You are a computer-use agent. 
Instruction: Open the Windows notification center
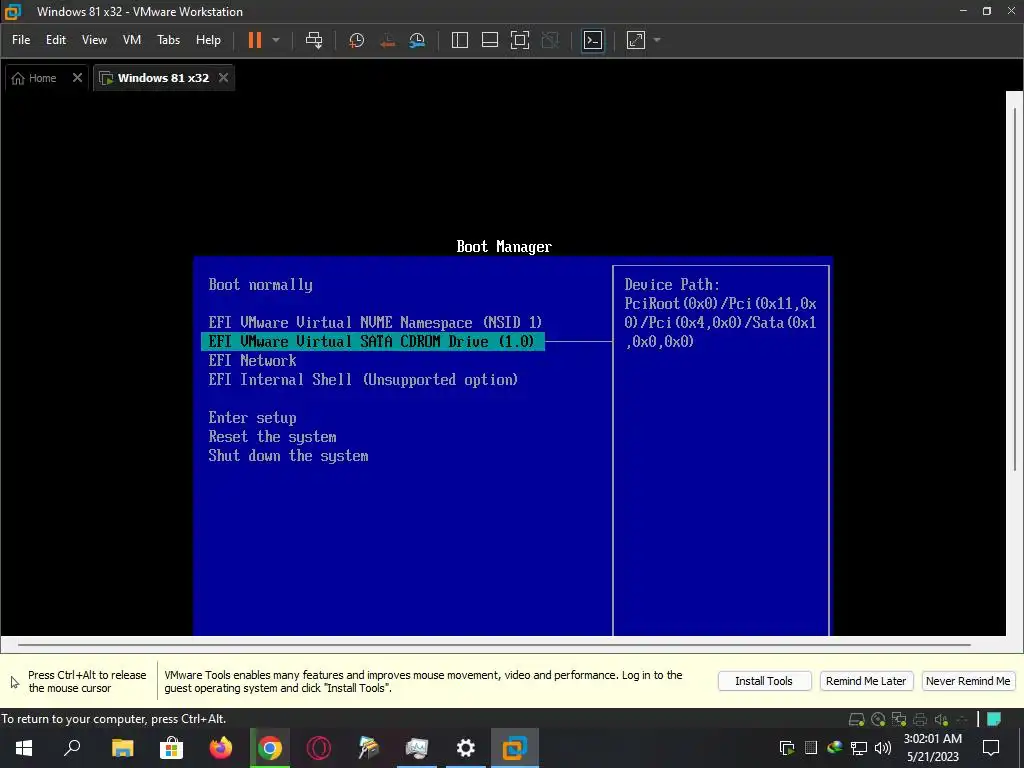[x=991, y=748]
